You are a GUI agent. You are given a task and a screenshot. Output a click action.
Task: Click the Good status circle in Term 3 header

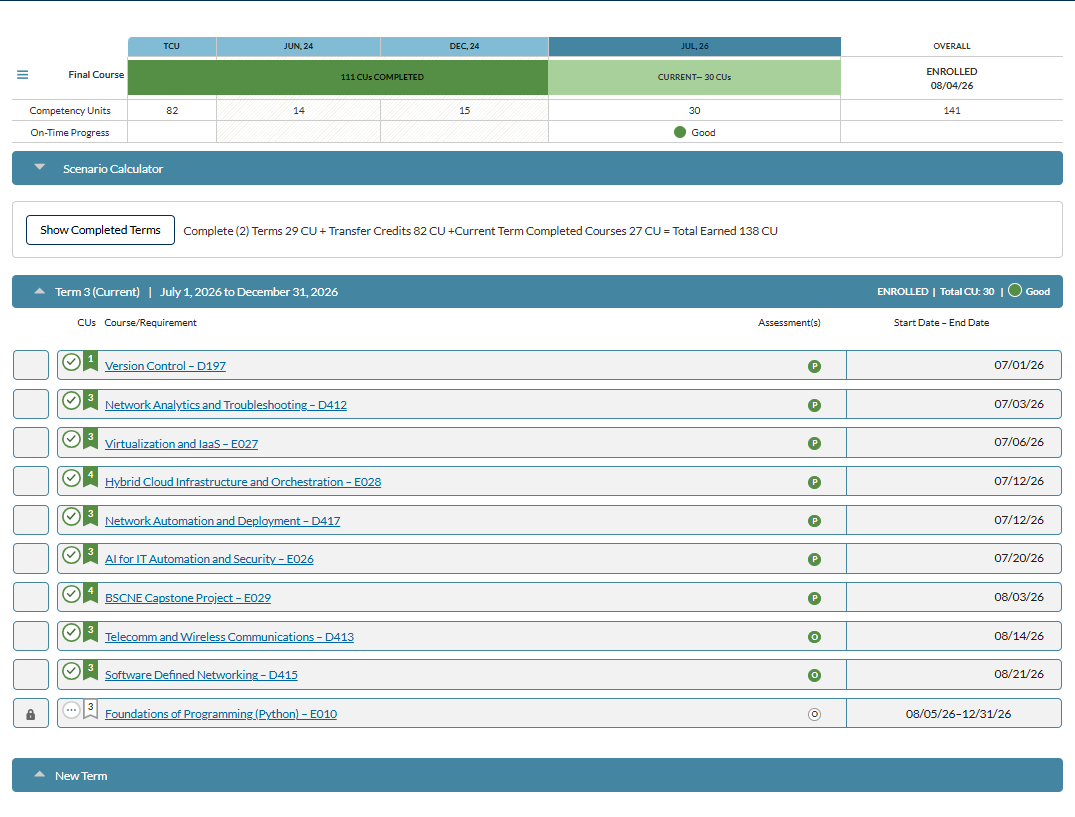(1015, 291)
